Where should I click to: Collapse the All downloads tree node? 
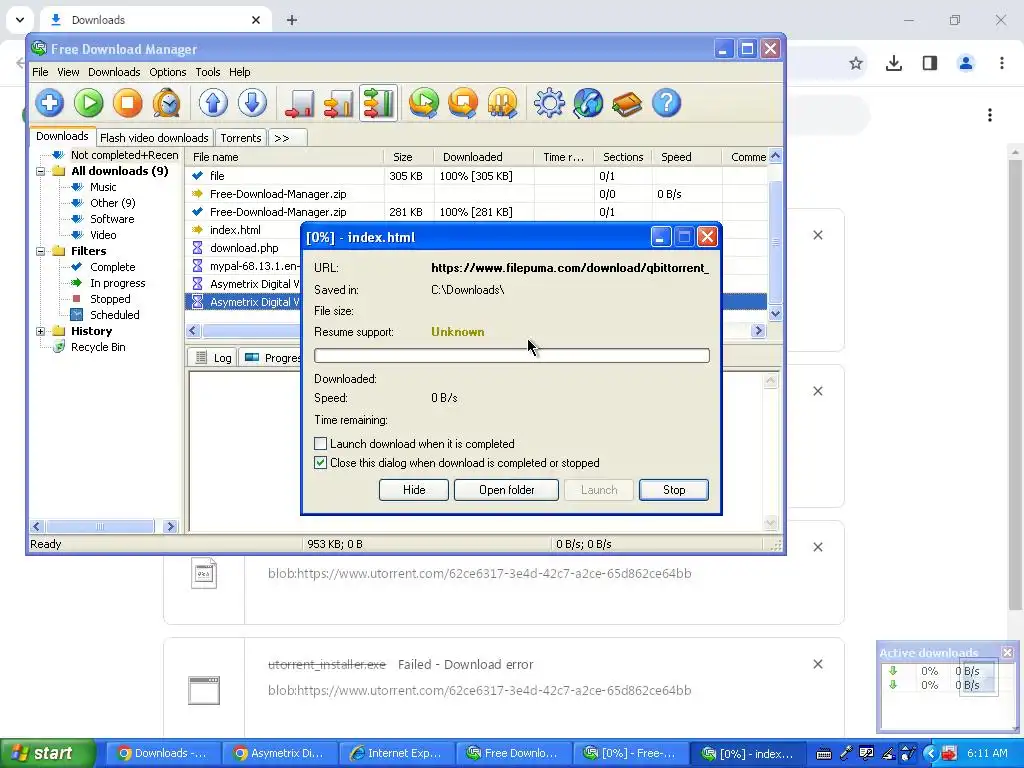pos(40,171)
